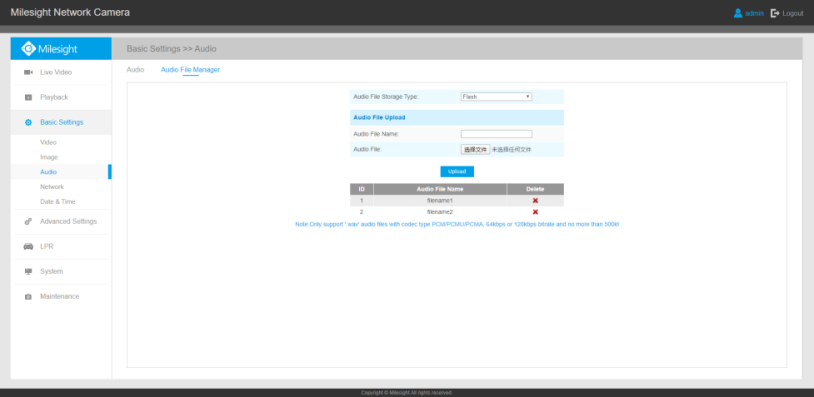Screen dimensions: 814x397
Task: Click the Delete column header
Action: click(x=535, y=189)
